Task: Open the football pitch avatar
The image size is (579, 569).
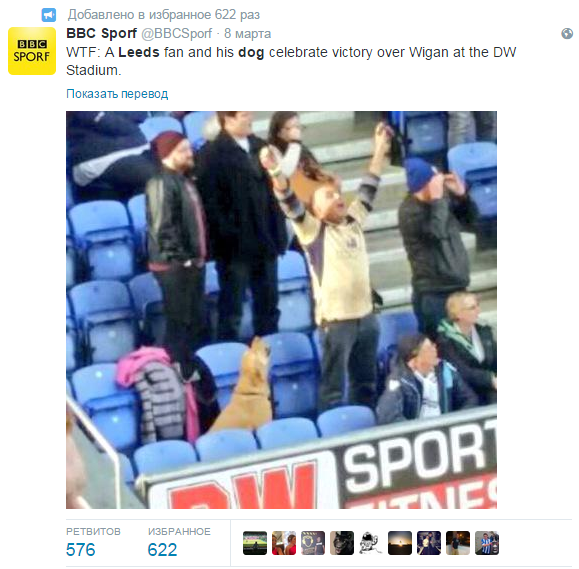Action: coord(255,543)
